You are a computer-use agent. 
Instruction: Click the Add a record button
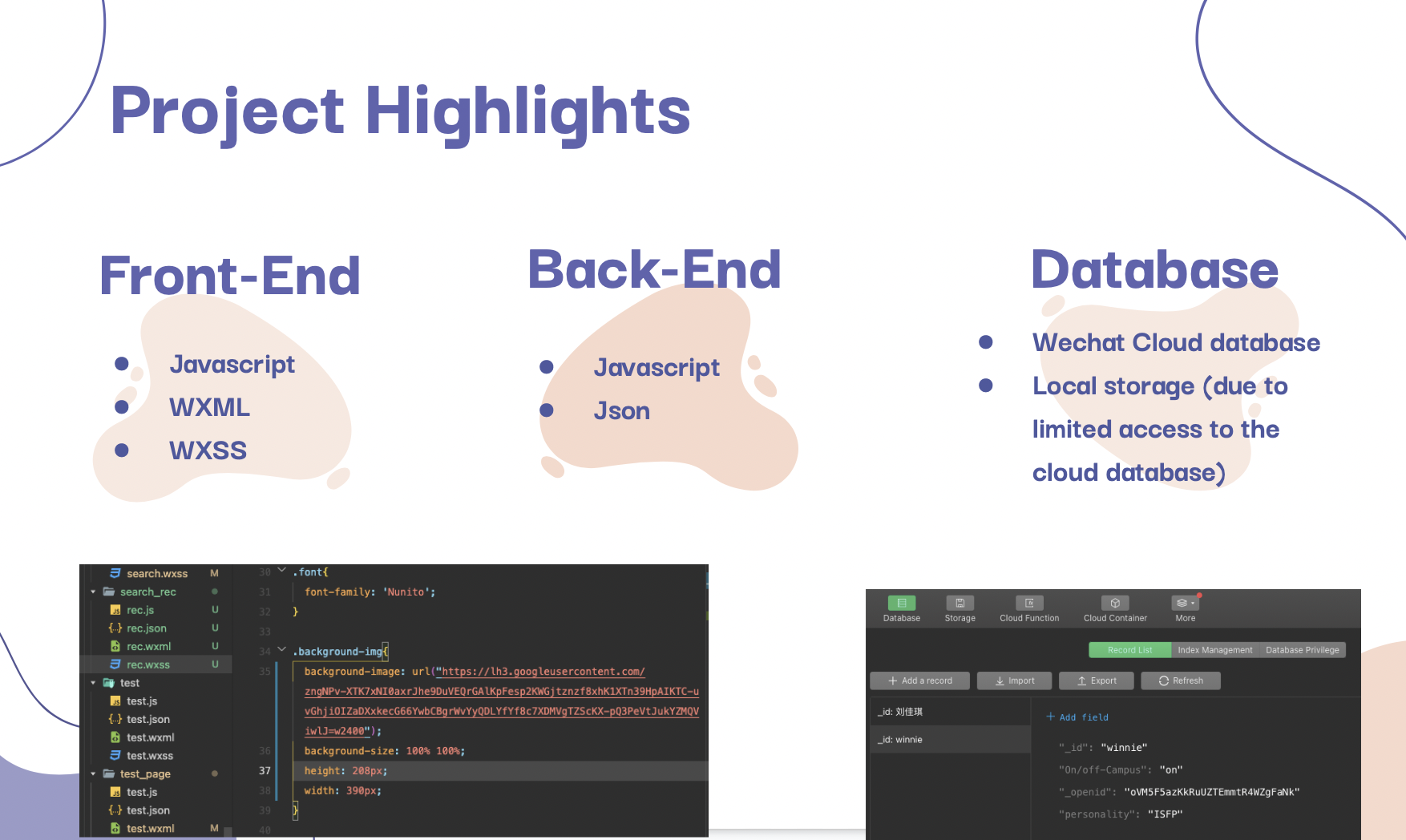(x=920, y=680)
